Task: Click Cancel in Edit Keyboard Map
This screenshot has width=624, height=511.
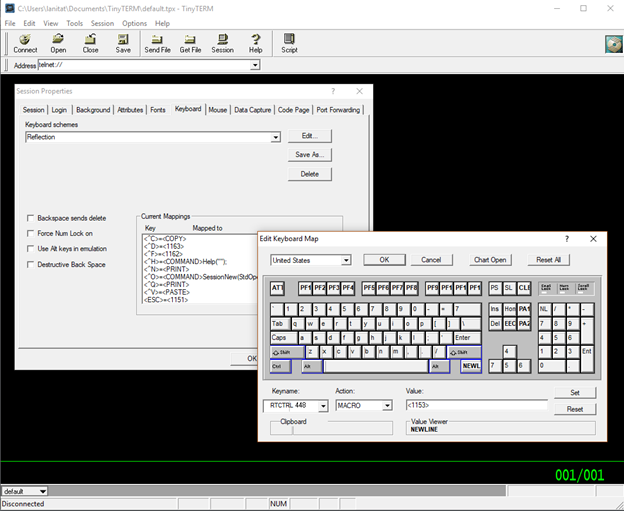Action: pyautogui.click(x=431, y=260)
